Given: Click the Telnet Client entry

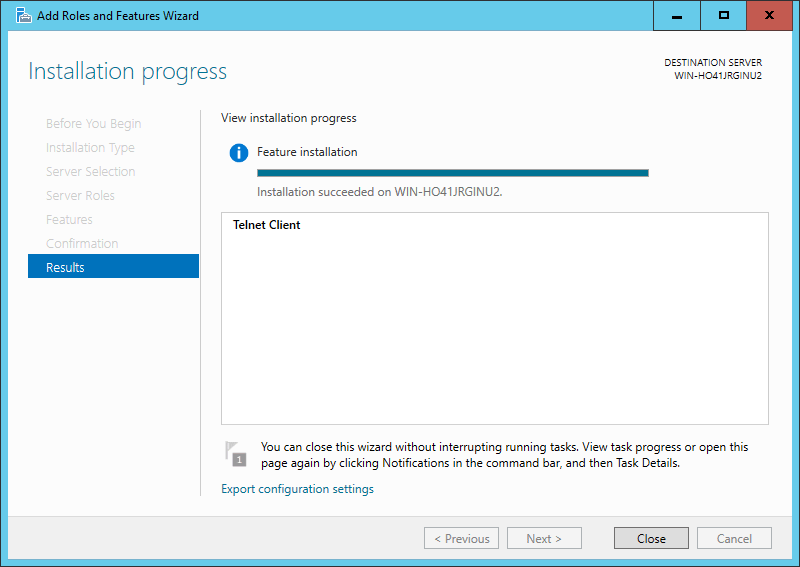Looking at the screenshot, I should point(266,225).
